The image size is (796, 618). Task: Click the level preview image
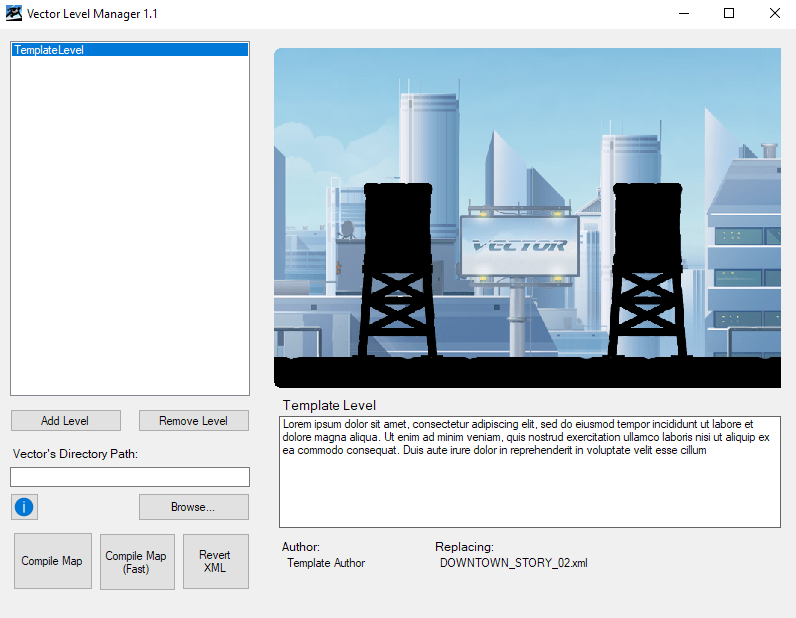pos(527,218)
